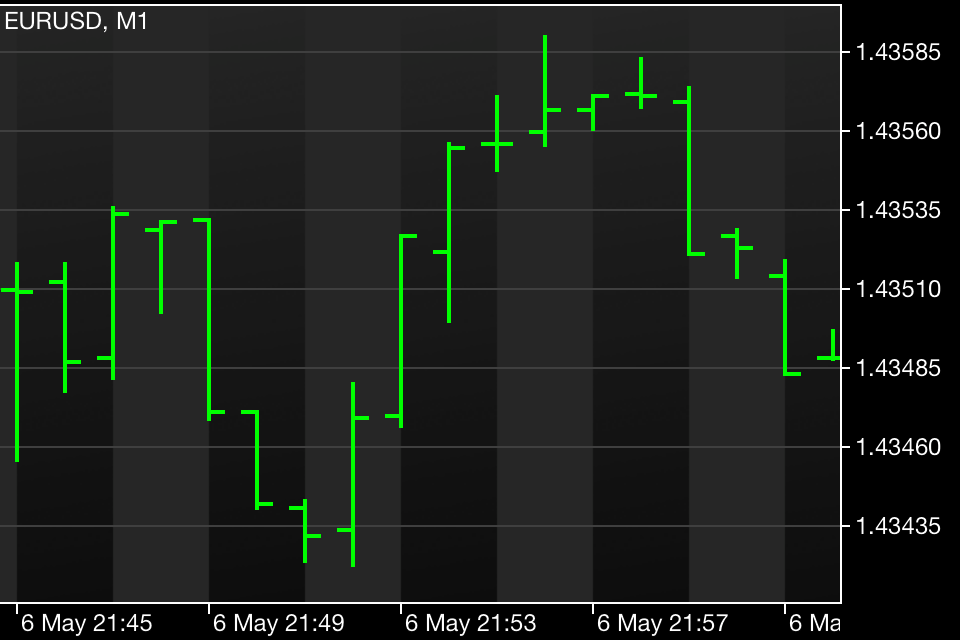960x640 pixels.
Task: Select the 1.43585 price label
Action: pos(898,52)
